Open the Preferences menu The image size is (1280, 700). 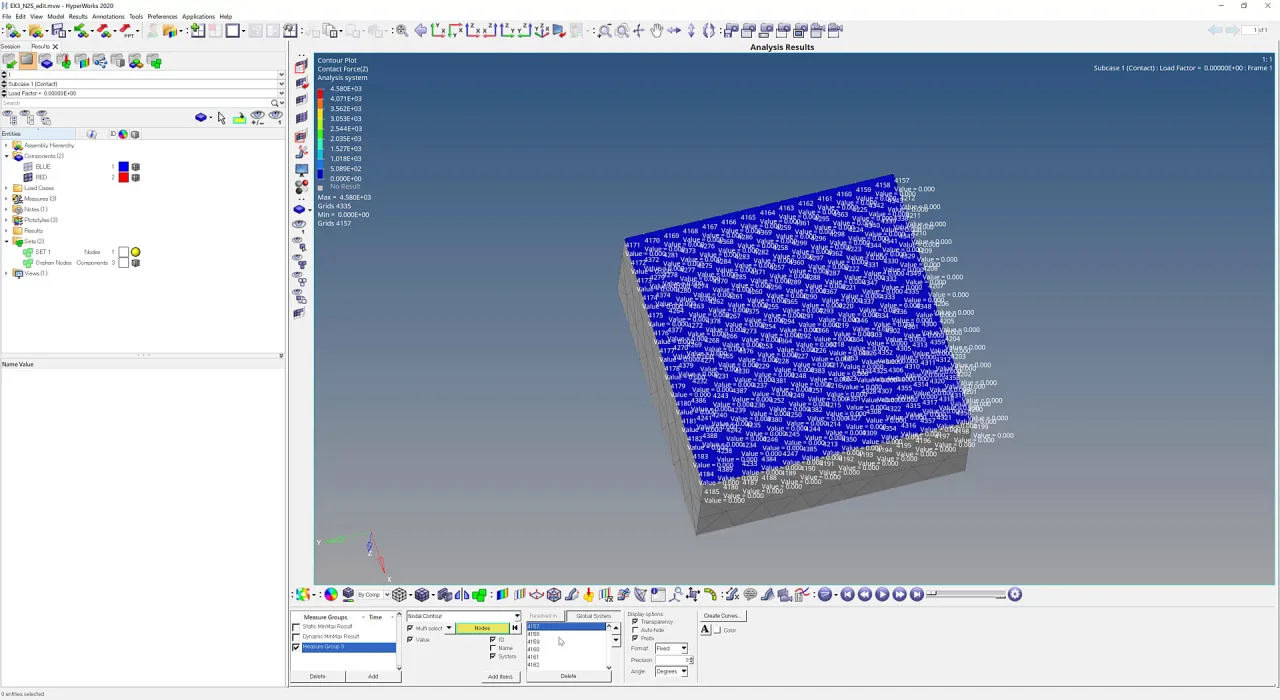coord(162,16)
